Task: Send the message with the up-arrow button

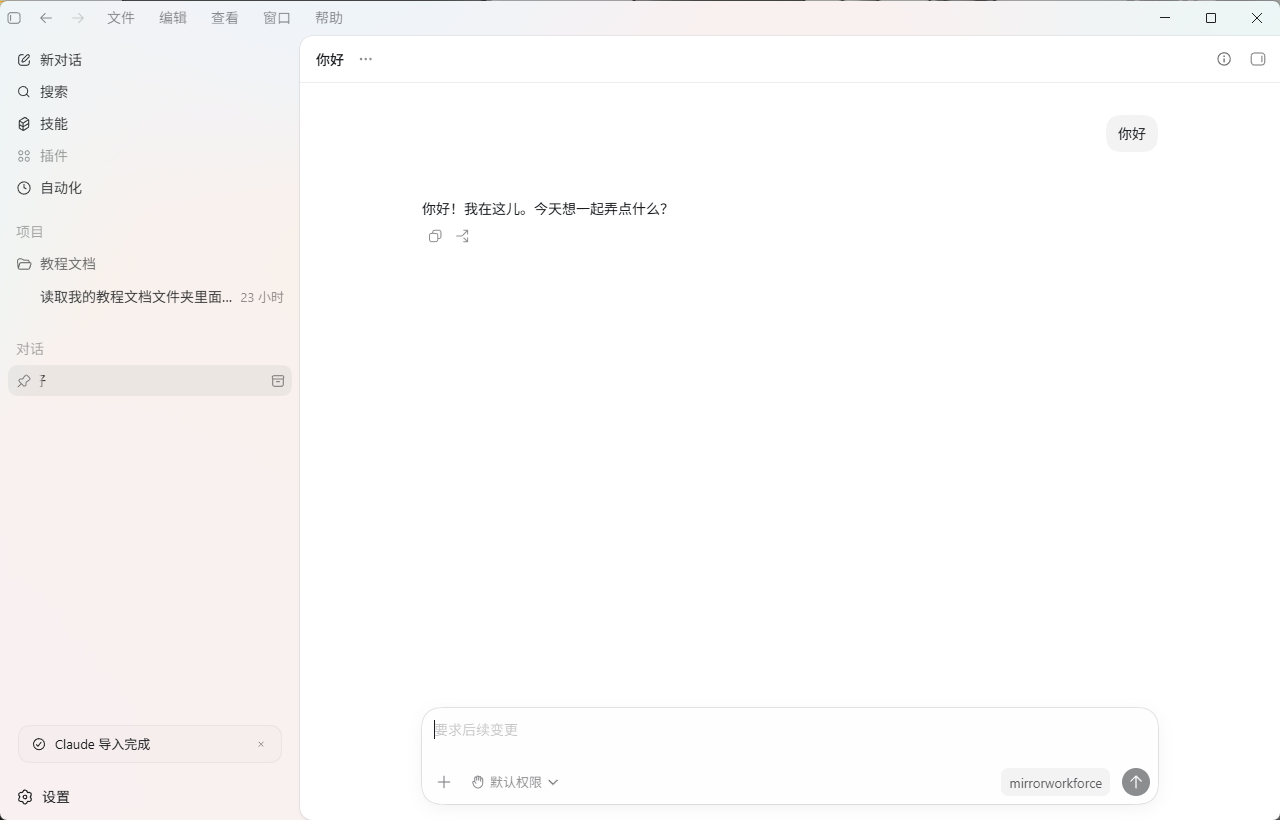Action: 1136,782
